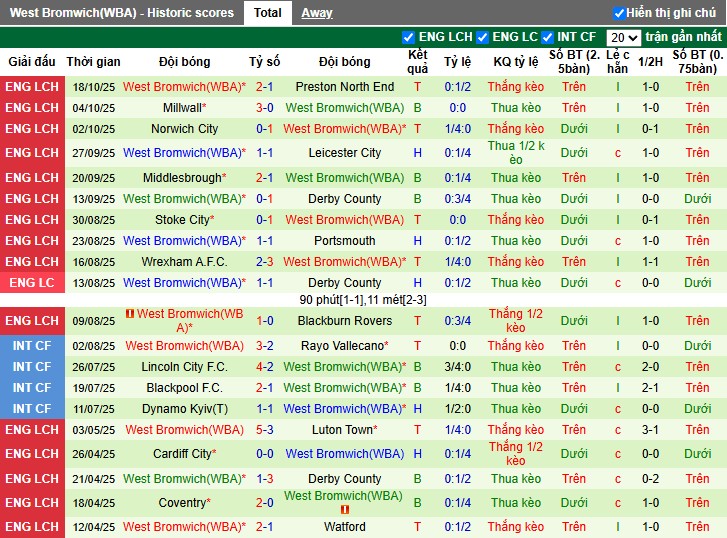This screenshot has width=727, height=538.
Task: Click the ENG LC league cell on 13/08/25
Action: (32, 282)
